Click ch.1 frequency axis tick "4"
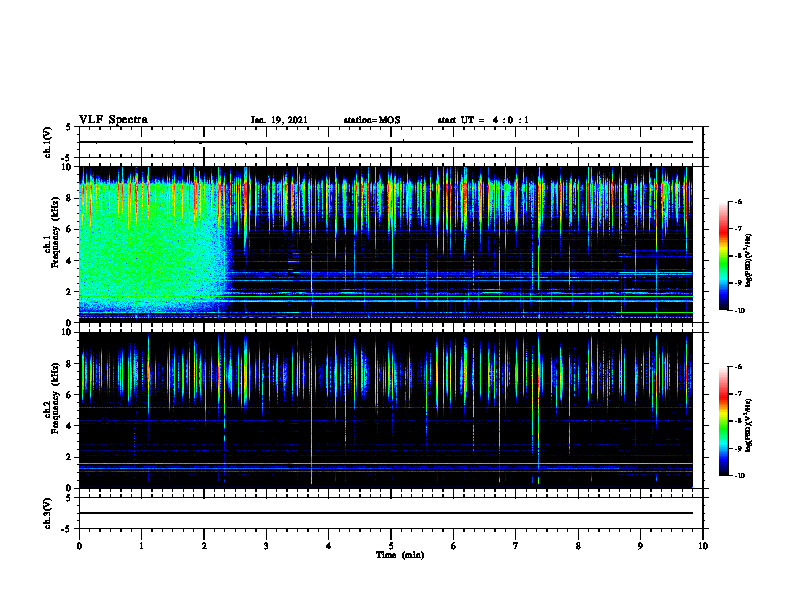792x612 pixels. click(70, 261)
